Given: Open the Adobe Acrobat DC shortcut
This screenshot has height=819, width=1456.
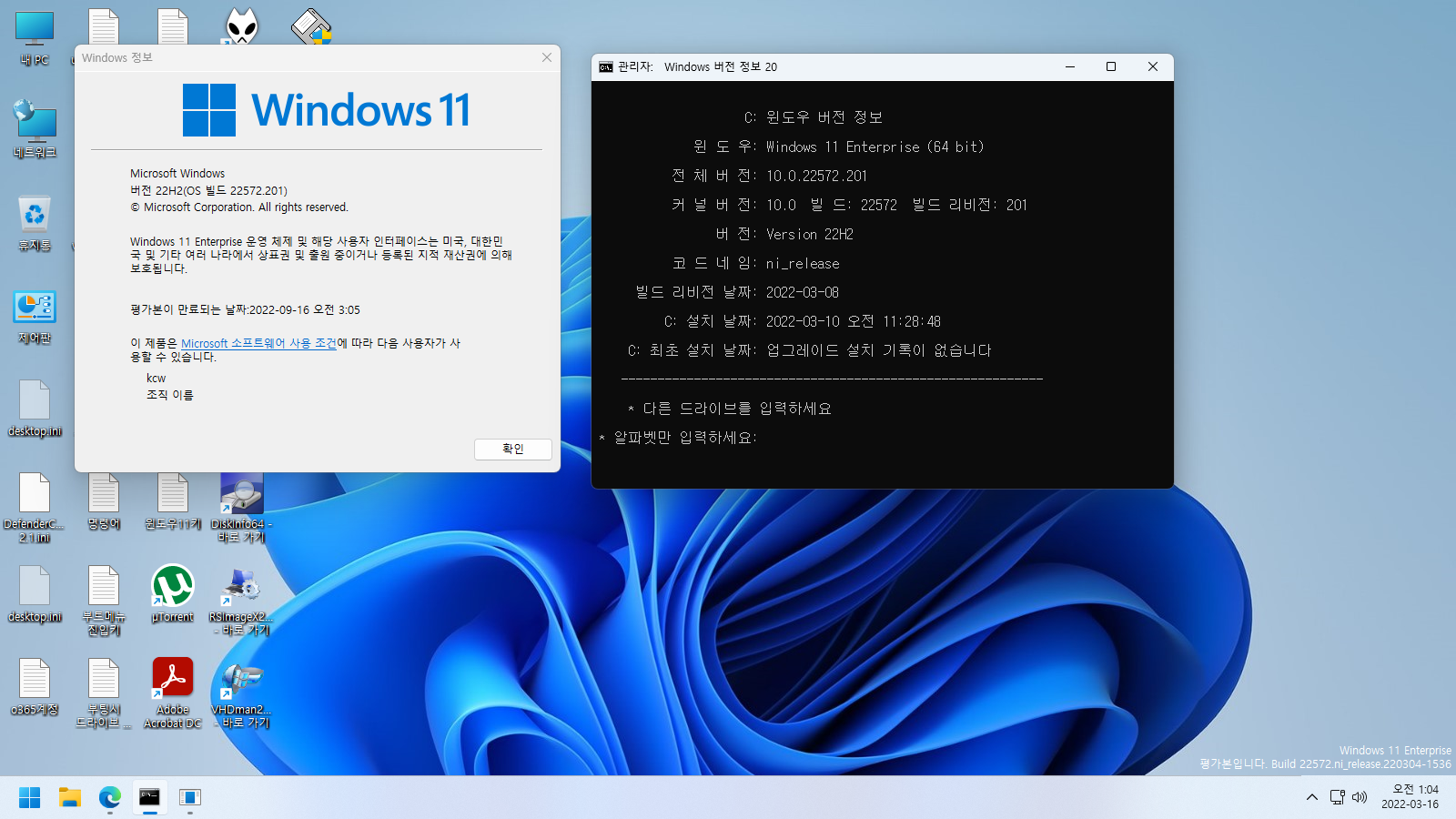Looking at the screenshot, I should pos(173,693).
